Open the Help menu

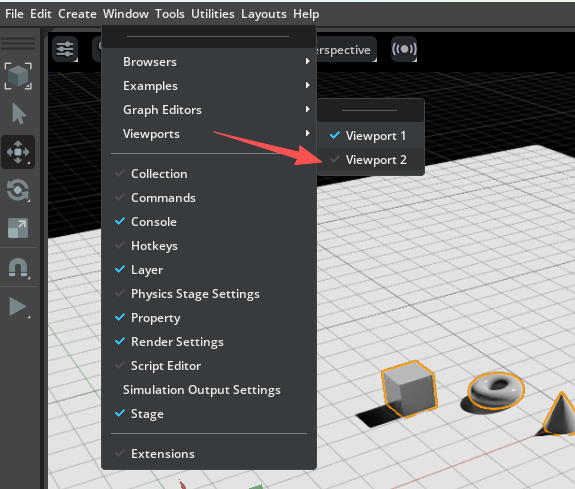pos(306,14)
